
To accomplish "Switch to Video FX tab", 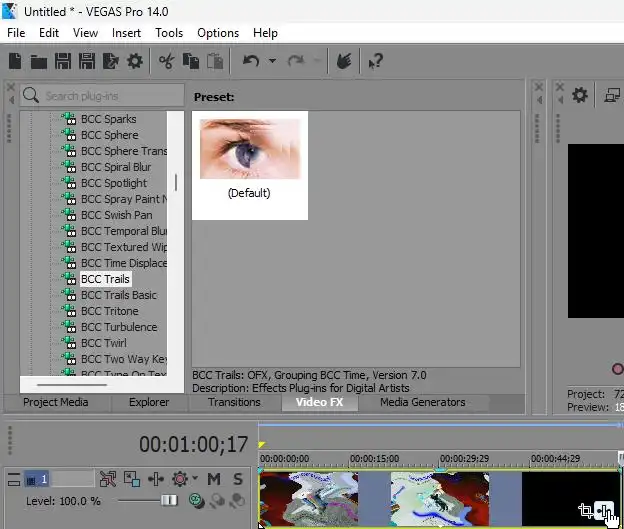I will coord(320,402).
